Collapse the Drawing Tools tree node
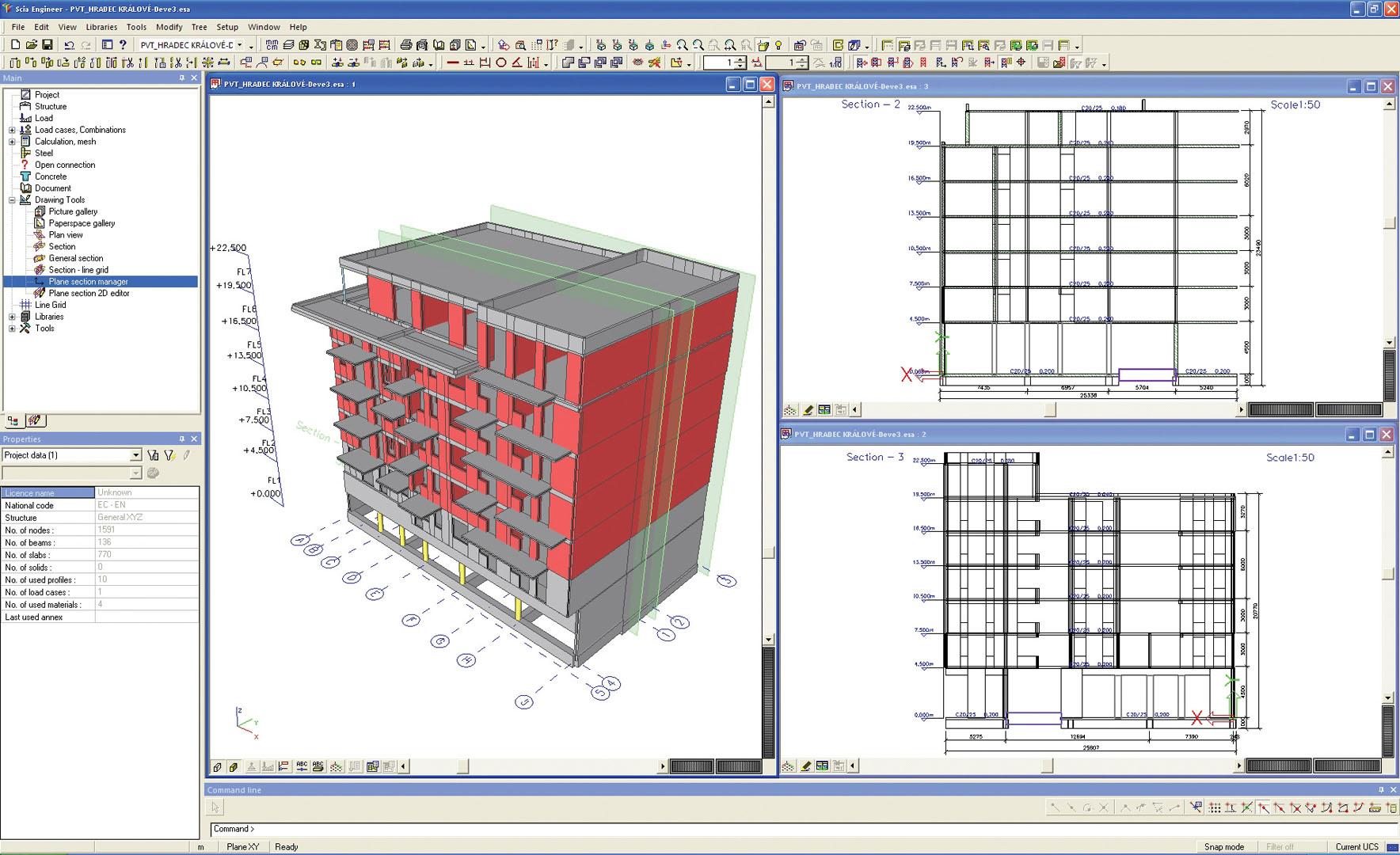This screenshot has width=1400, height=855. click(x=12, y=200)
